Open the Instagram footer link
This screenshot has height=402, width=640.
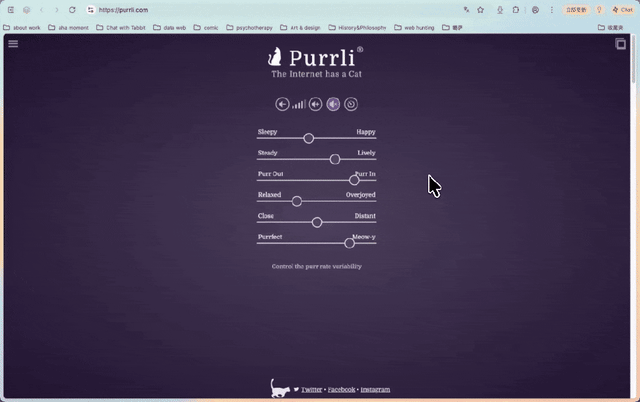[x=375, y=390]
